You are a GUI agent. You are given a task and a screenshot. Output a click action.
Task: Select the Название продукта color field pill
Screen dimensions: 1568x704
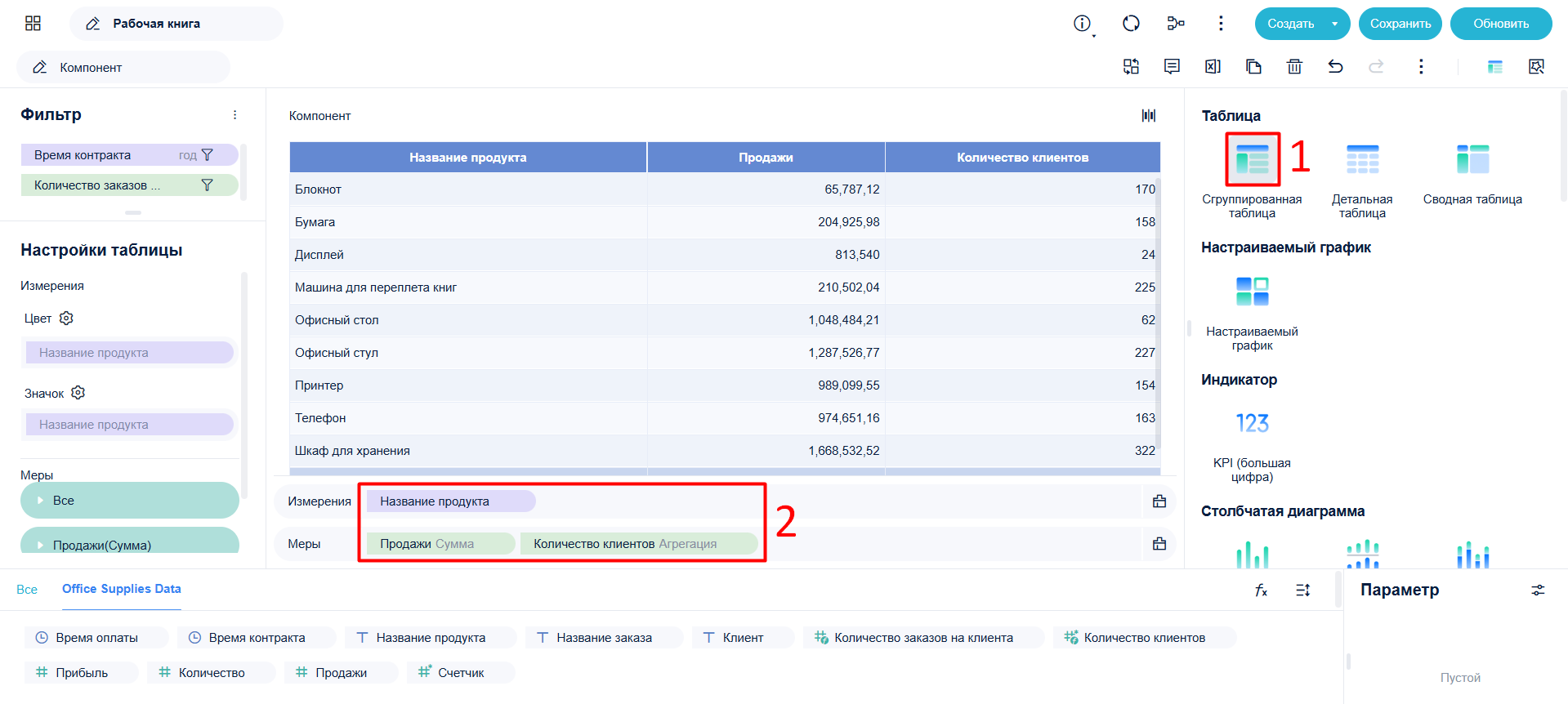coord(129,353)
